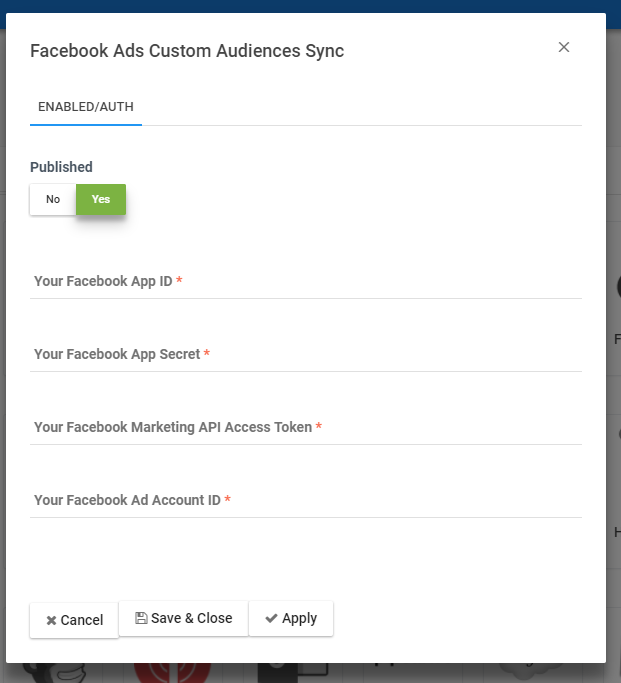This screenshot has width=621, height=683.
Task: Set Published to No
Action: [53, 199]
